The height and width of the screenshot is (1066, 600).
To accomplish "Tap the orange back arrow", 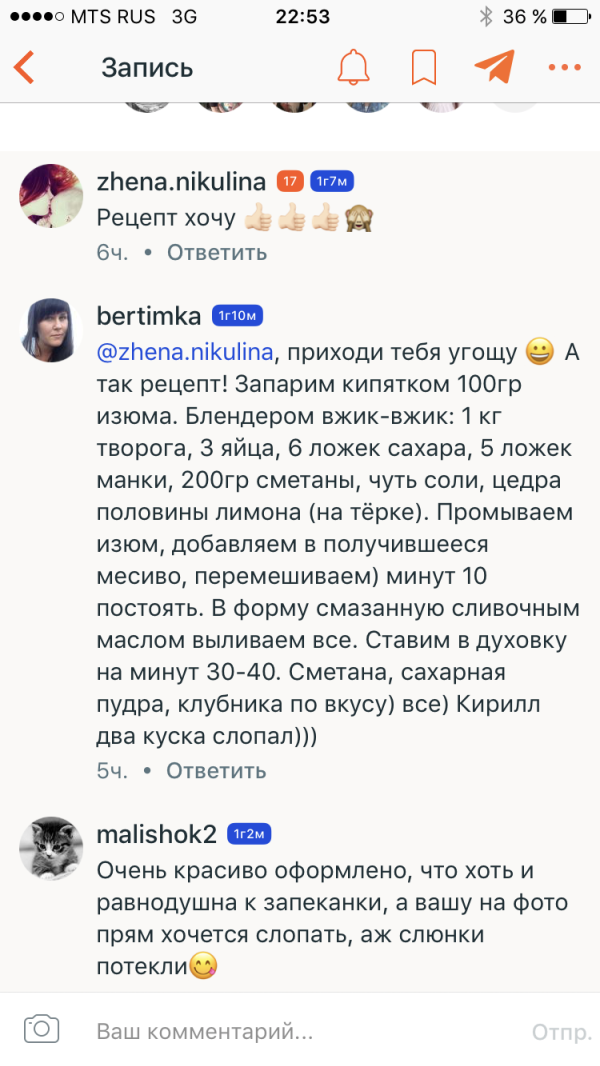I will (25, 68).
